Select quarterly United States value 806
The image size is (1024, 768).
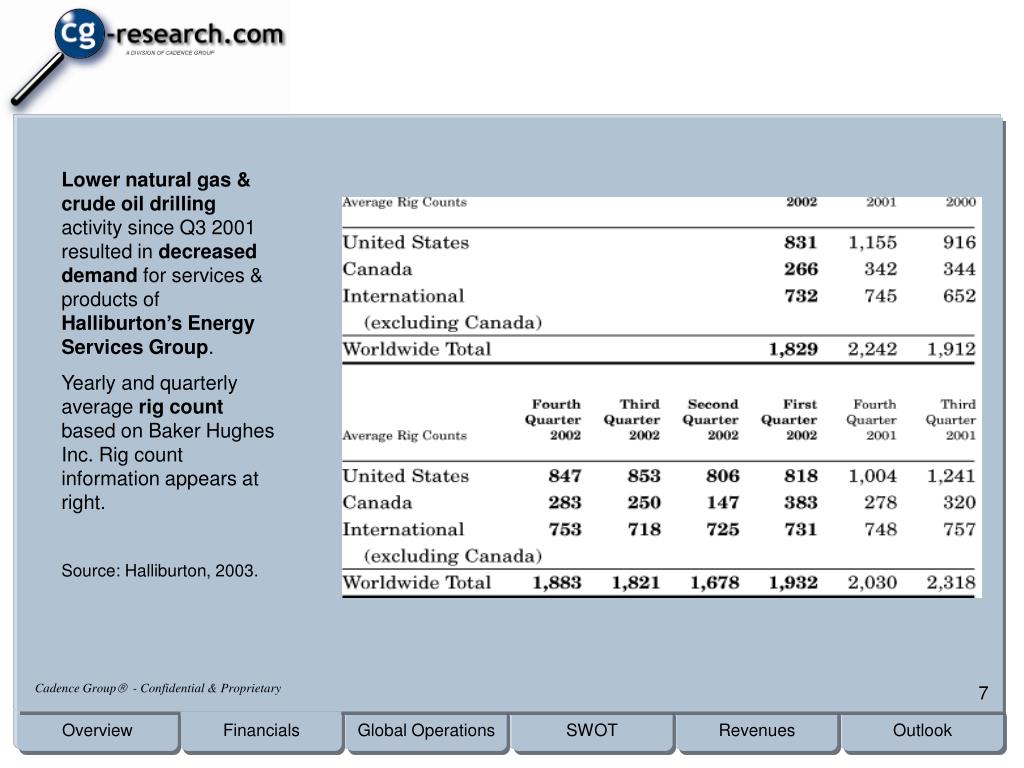(x=722, y=476)
